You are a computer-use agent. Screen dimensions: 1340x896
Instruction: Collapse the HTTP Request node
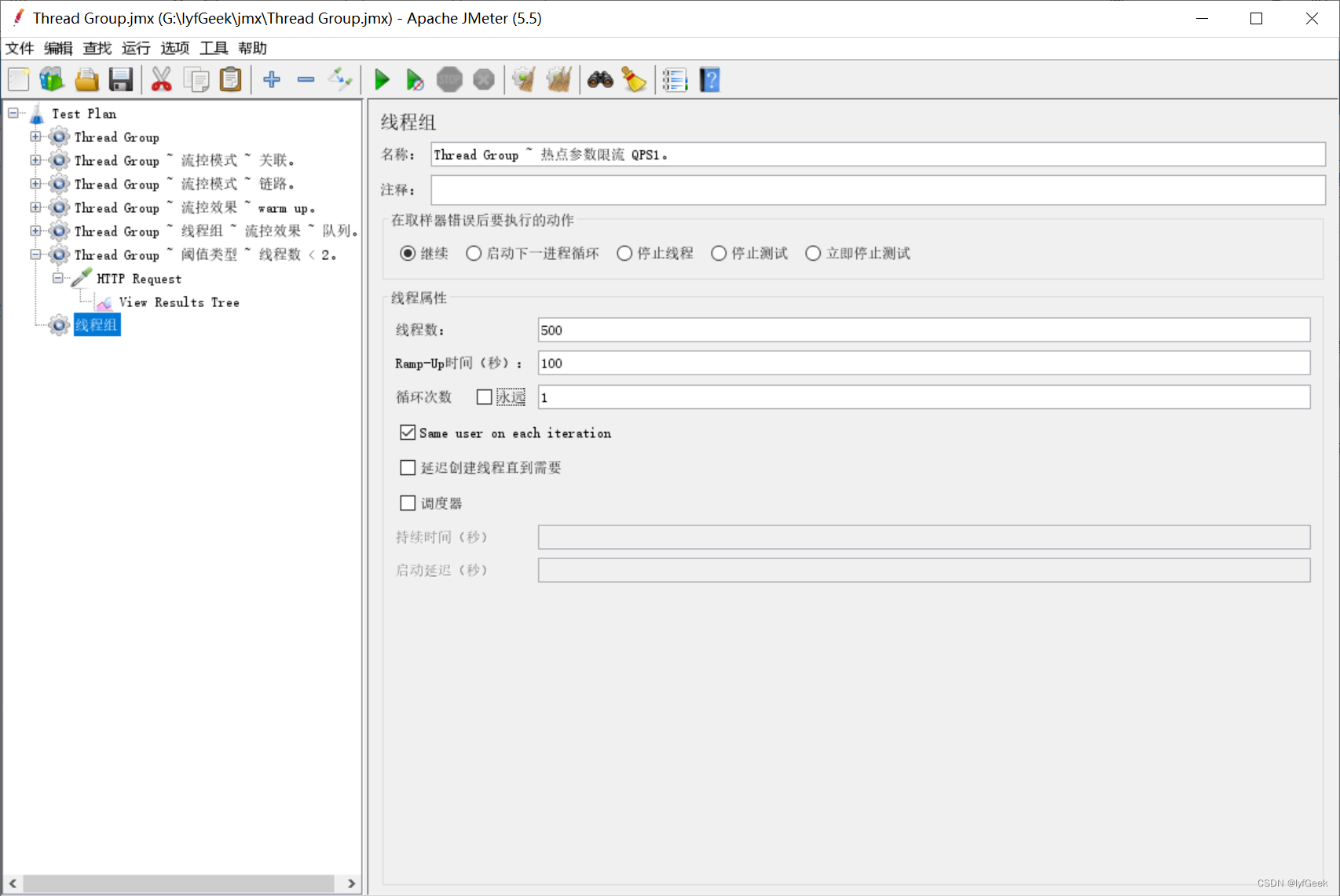(57, 278)
